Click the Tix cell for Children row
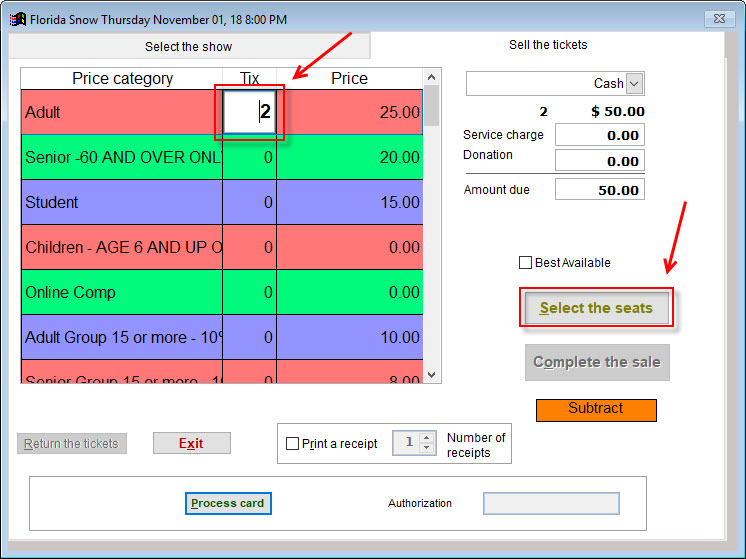 tap(250, 247)
